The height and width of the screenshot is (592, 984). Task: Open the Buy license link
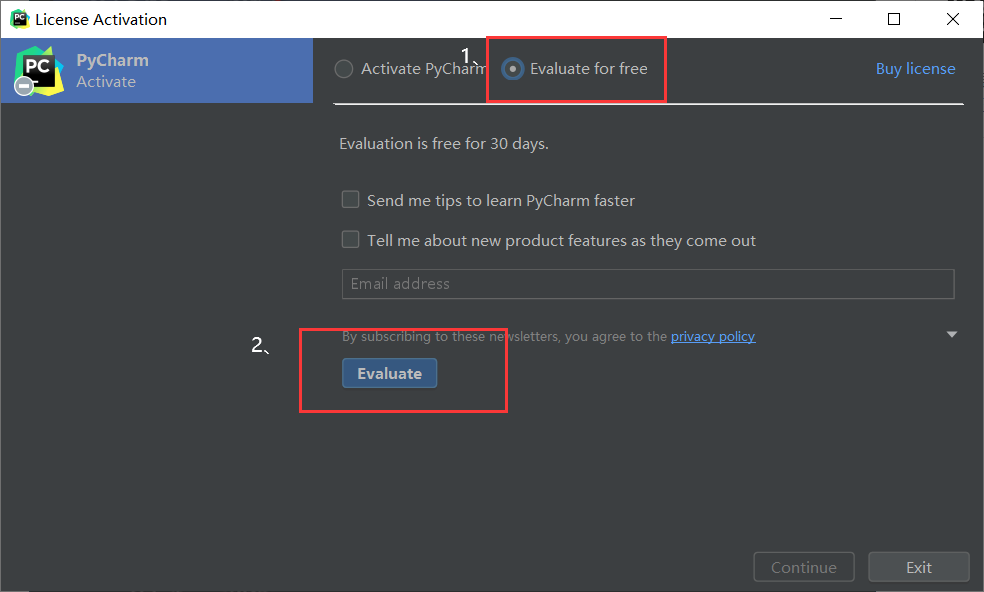click(x=915, y=69)
